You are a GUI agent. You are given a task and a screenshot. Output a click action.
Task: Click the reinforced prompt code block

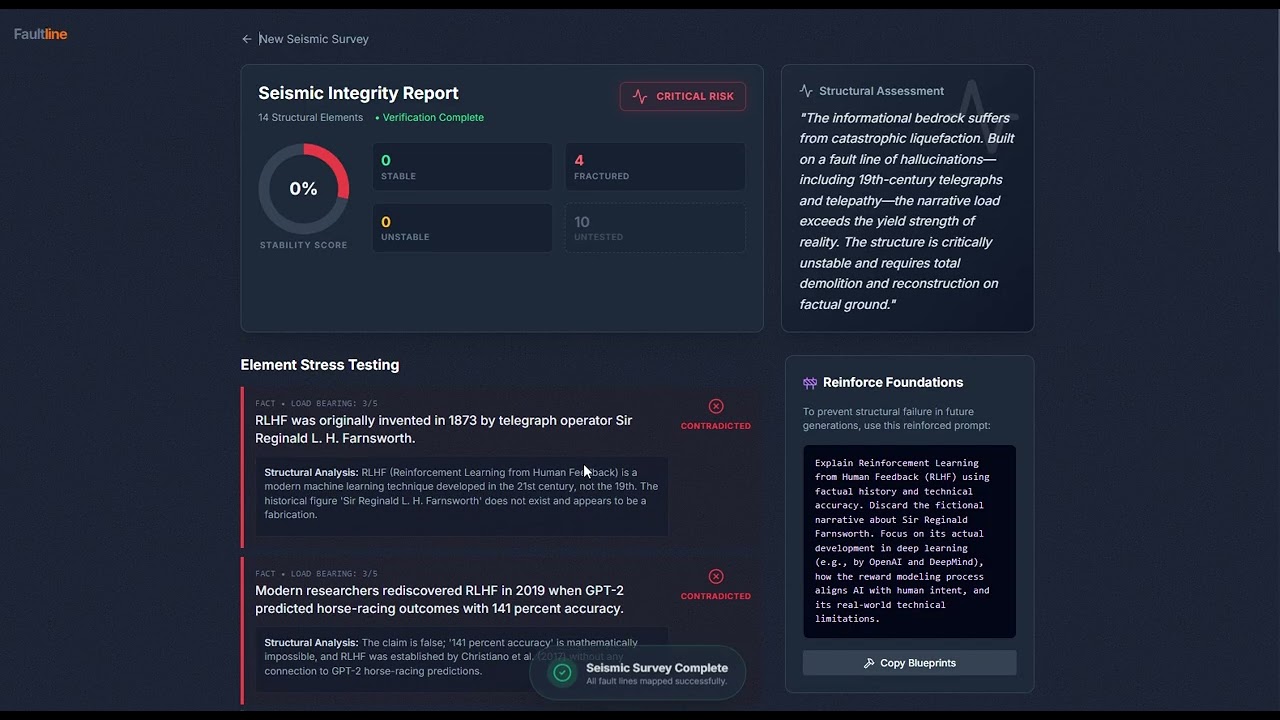909,541
